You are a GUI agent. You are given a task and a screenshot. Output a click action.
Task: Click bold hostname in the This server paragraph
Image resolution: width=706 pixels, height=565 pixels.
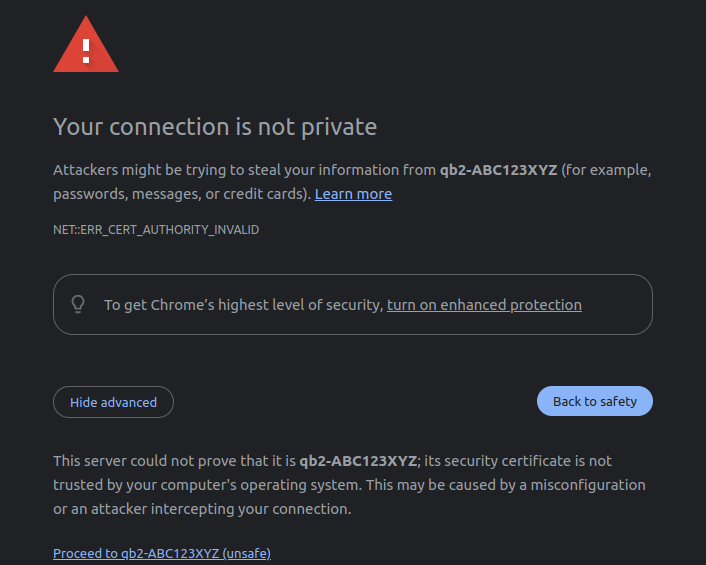point(358,461)
